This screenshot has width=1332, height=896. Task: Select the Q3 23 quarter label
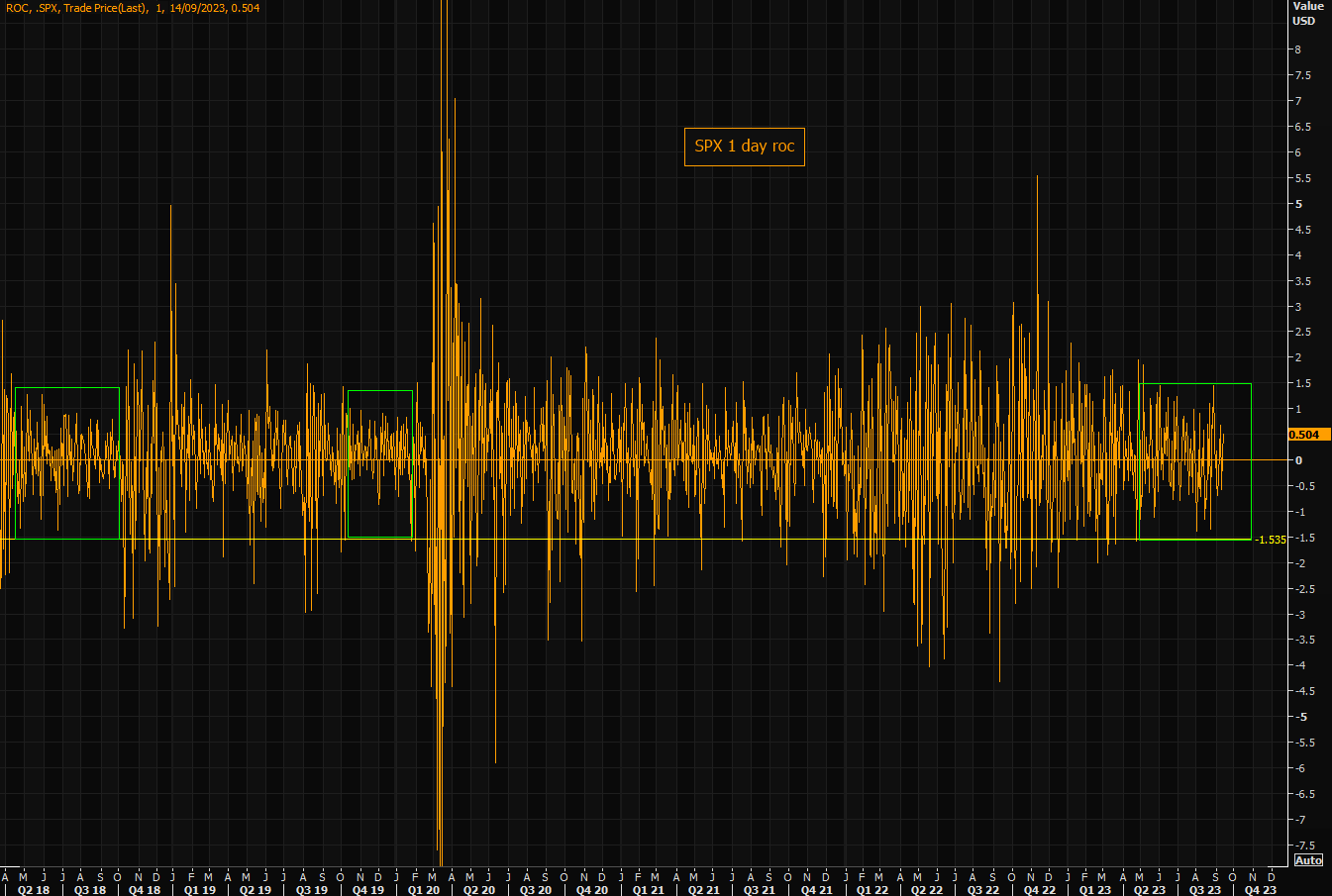pos(1205,890)
